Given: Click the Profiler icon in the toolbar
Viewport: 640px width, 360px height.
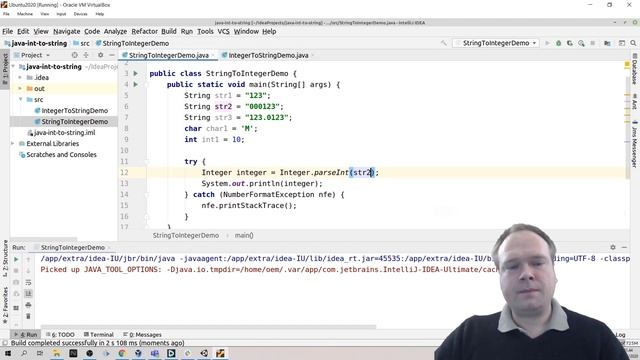Looking at the screenshot, I should (x=581, y=43).
